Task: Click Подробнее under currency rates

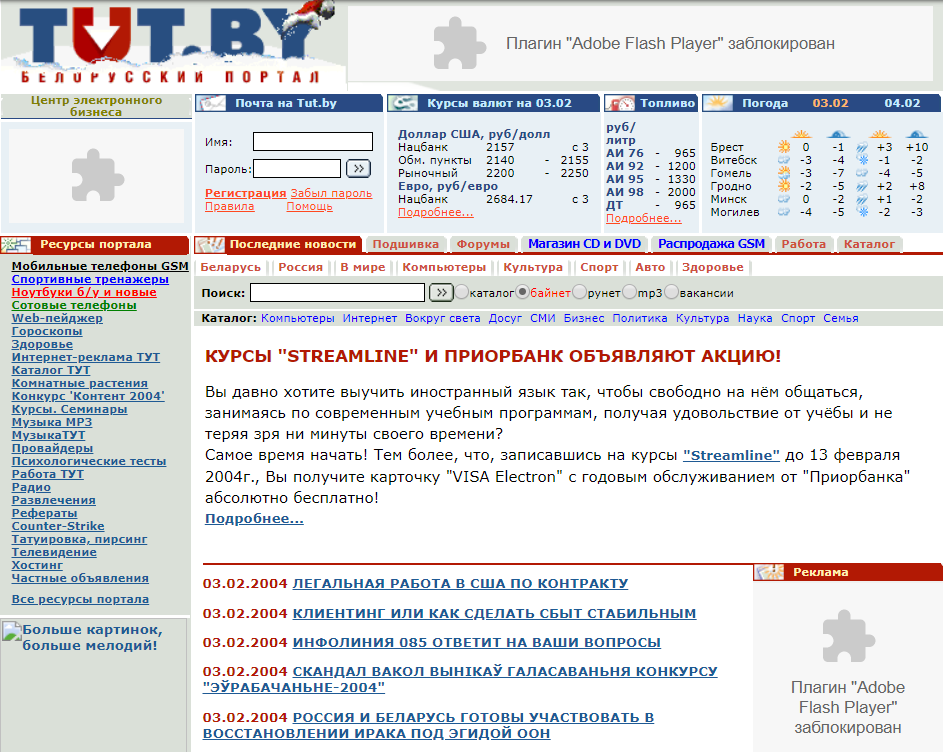Action: (x=435, y=212)
